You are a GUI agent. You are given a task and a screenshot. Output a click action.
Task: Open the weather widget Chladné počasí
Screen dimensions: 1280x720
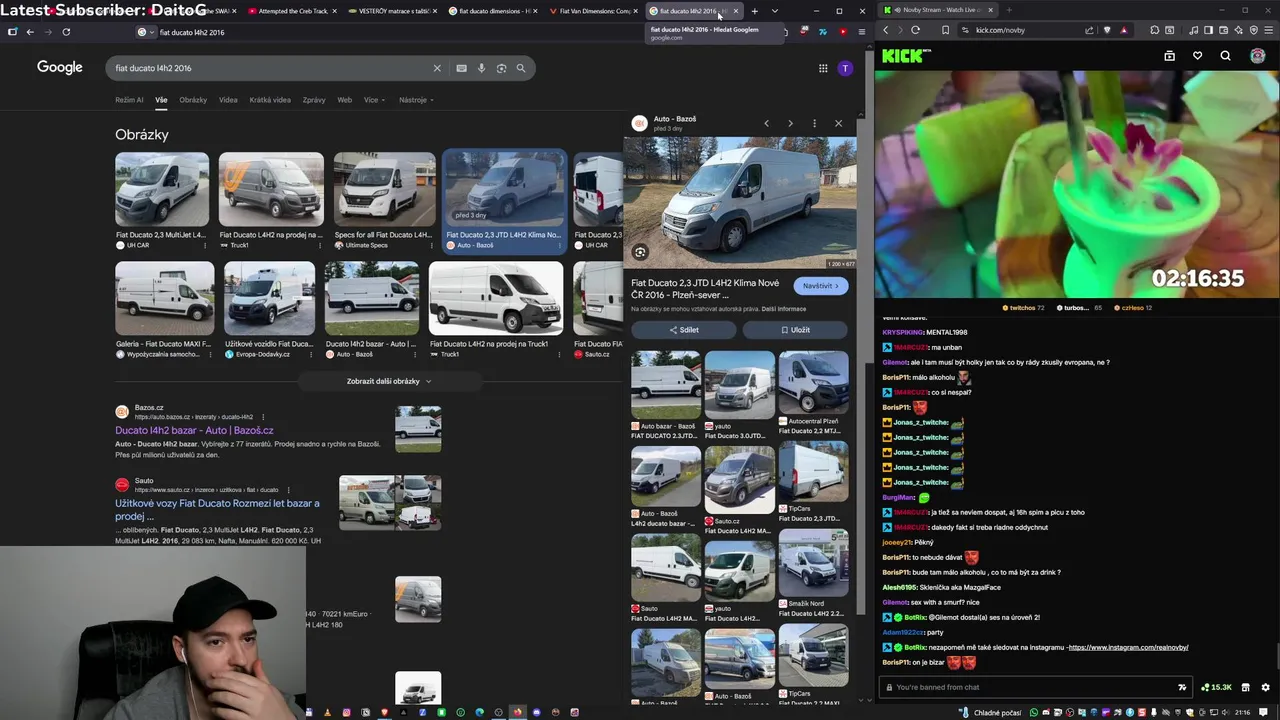click(x=992, y=712)
